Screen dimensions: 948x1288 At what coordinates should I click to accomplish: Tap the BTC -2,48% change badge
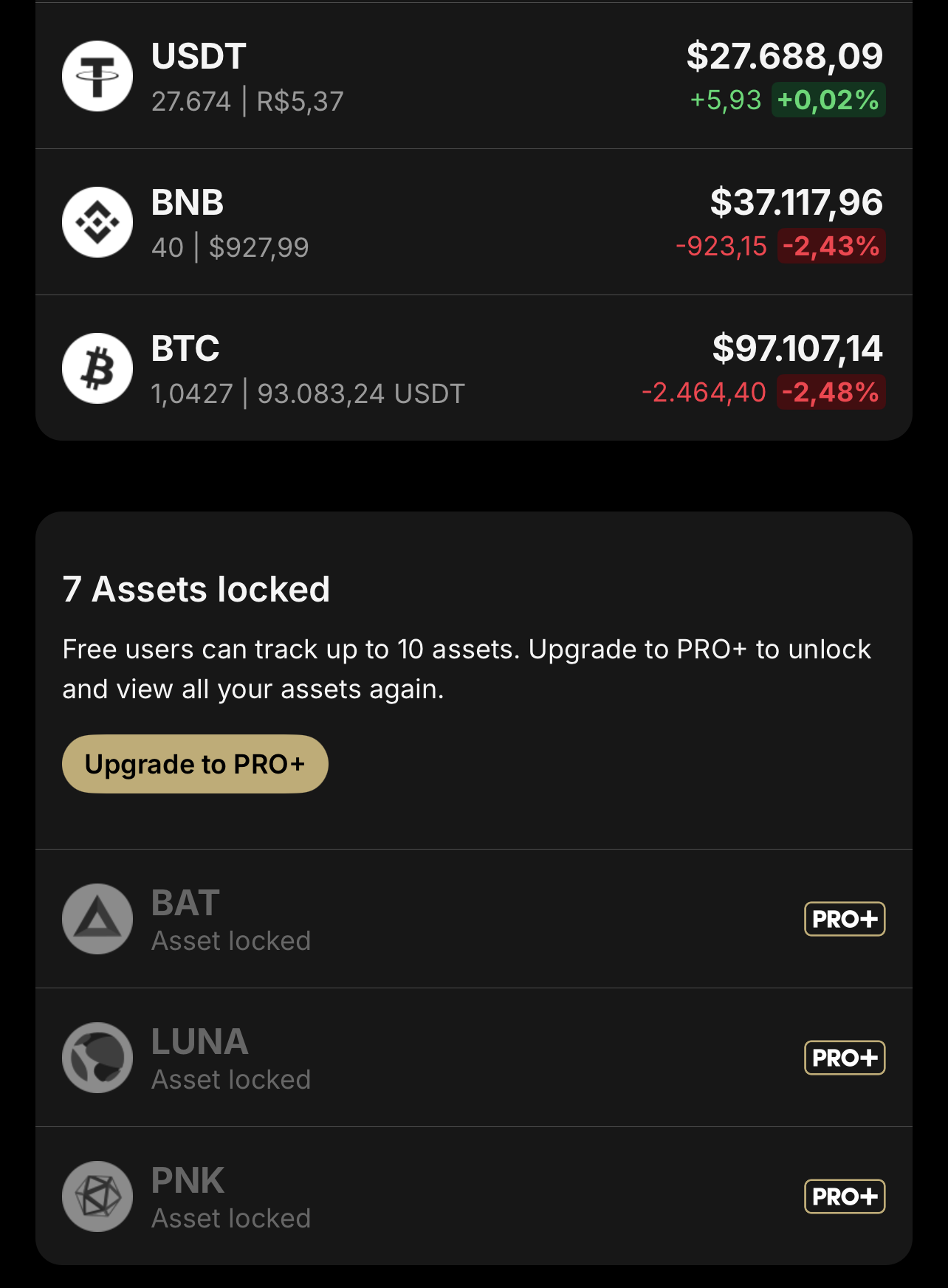[x=831, y=393]
